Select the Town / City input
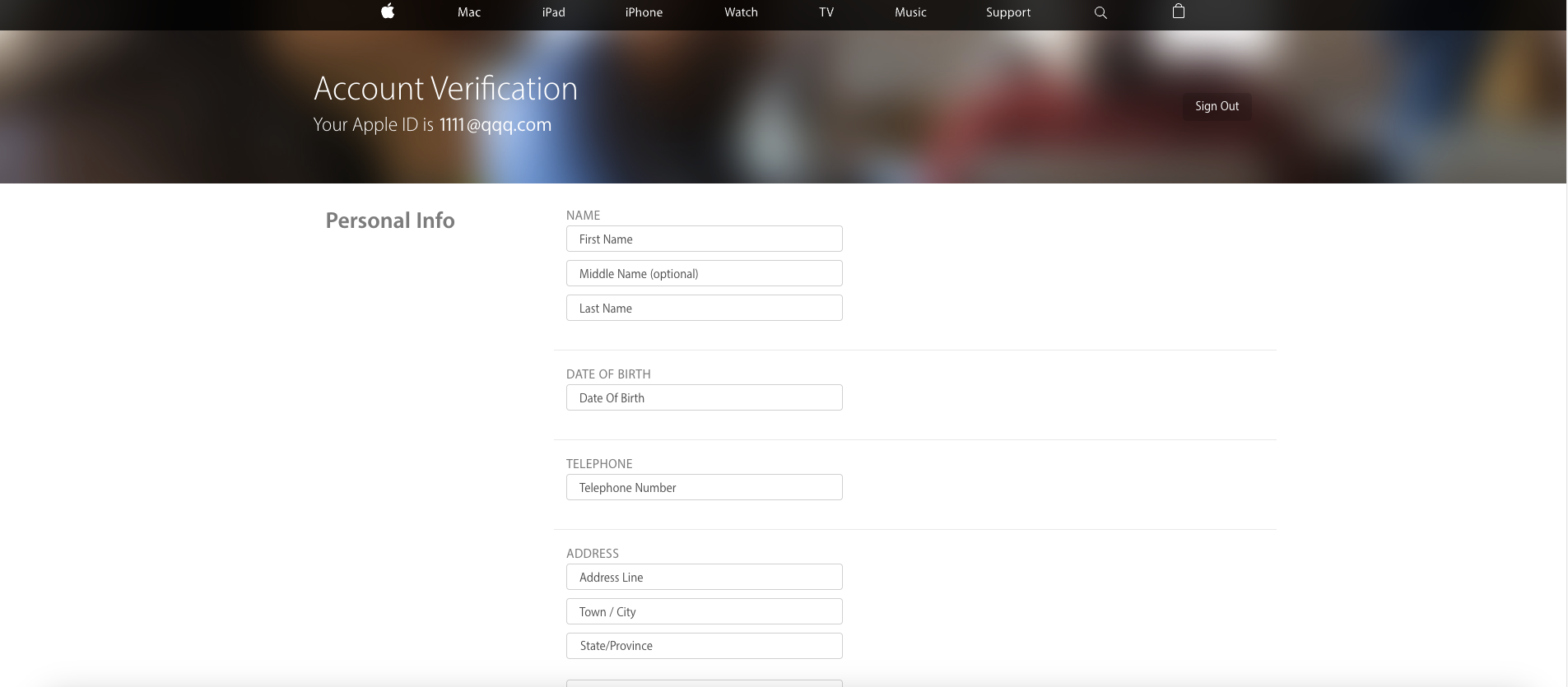Image resolution: width=1568 pixels, height=687 pixels. pos(704,612)
